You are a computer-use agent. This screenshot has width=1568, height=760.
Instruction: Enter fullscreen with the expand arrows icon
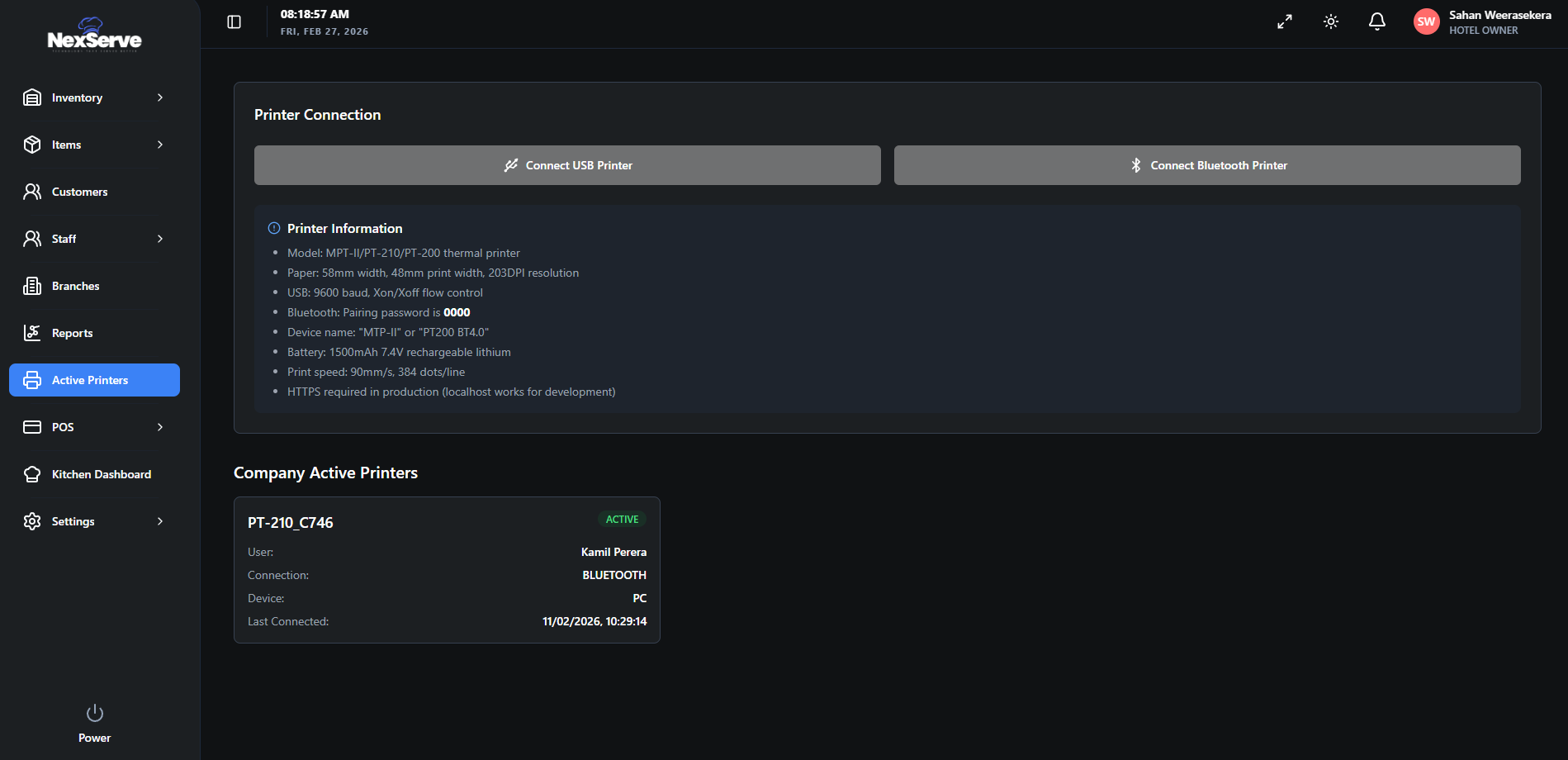[x=1285, y=22]
